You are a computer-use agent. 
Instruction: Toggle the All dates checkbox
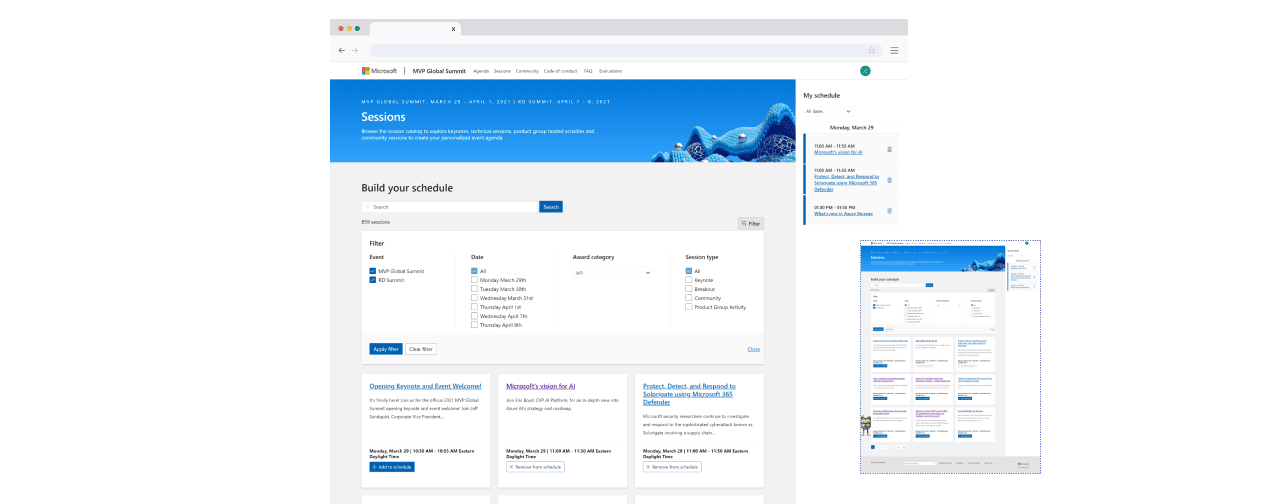475,271
